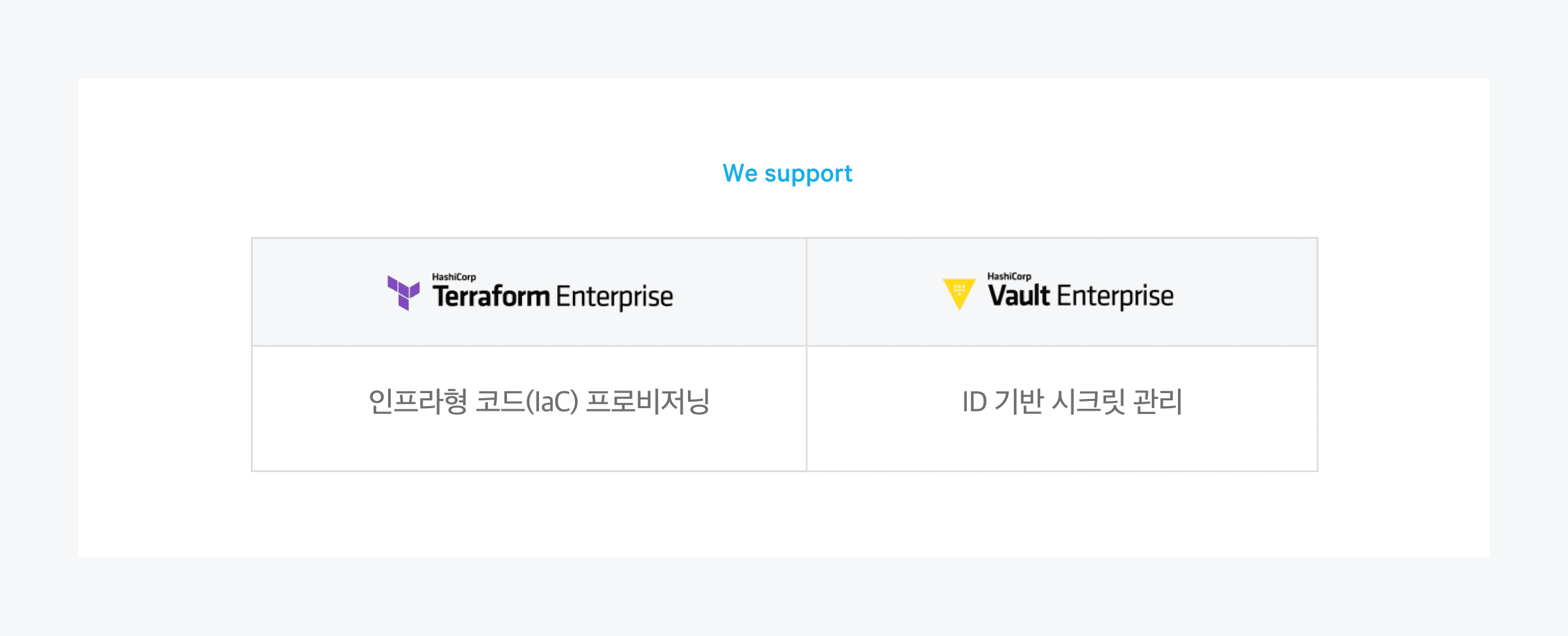Click the purple Terraform logo icon
Image resolution: width=1568 pixels, height=636 pixels.
[x=403, y=293]
